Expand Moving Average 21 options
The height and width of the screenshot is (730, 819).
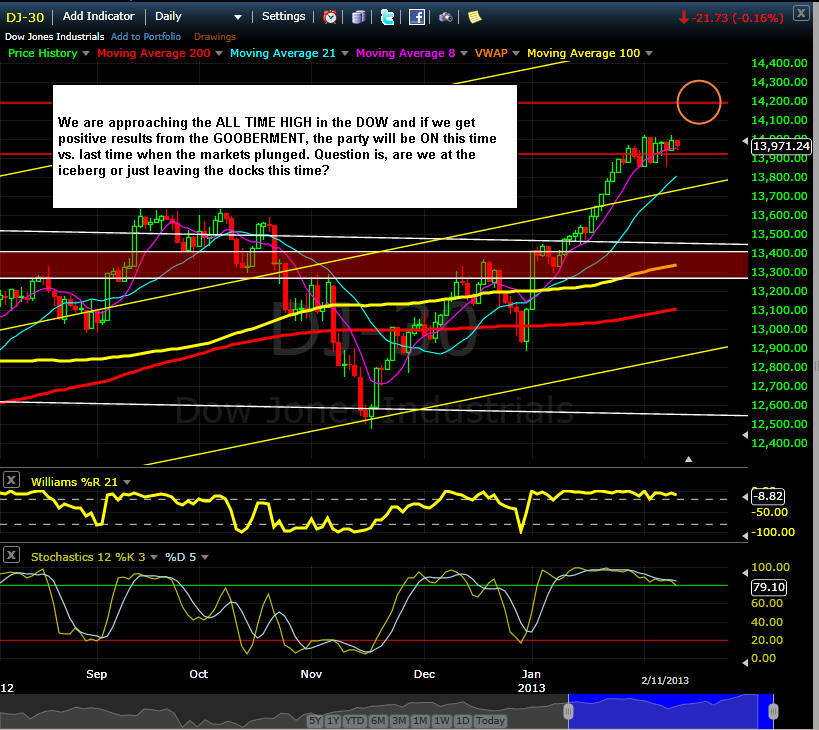344,53
